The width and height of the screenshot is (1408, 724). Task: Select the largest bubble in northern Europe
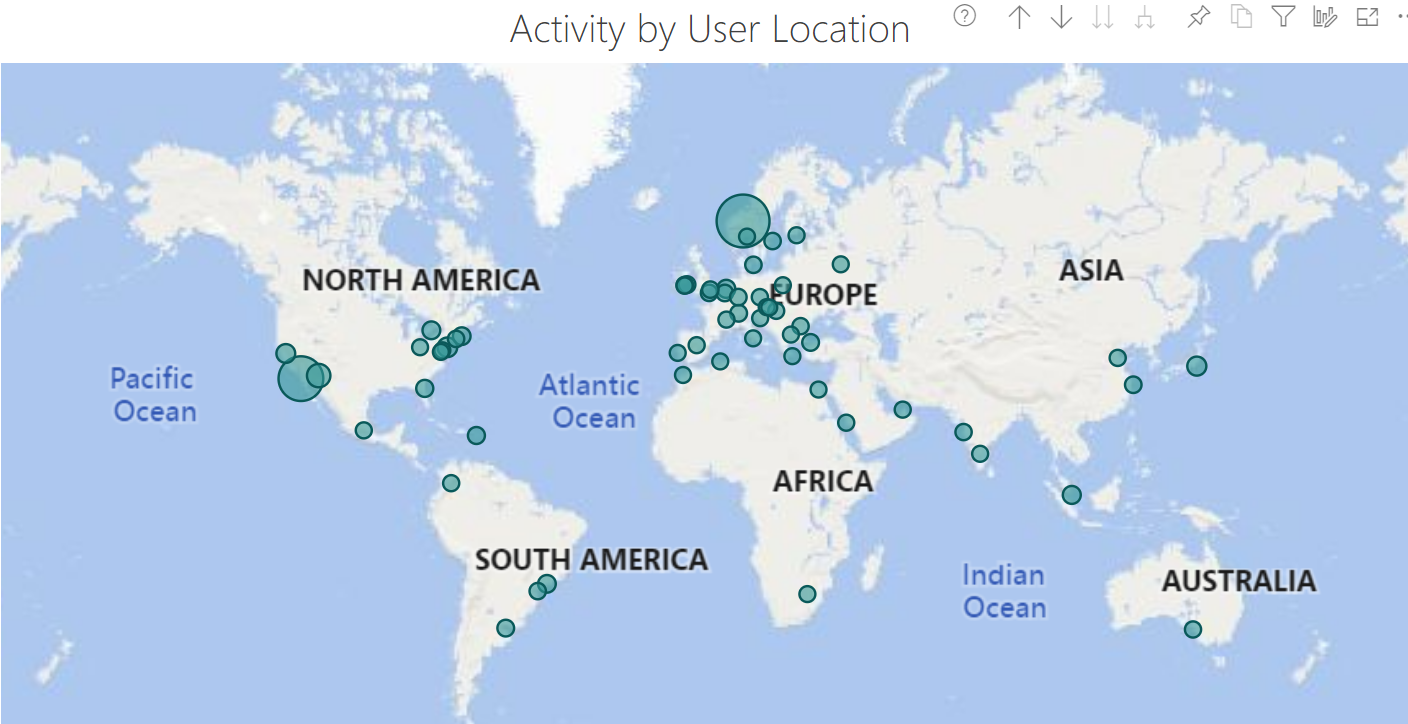pos(742,220)
